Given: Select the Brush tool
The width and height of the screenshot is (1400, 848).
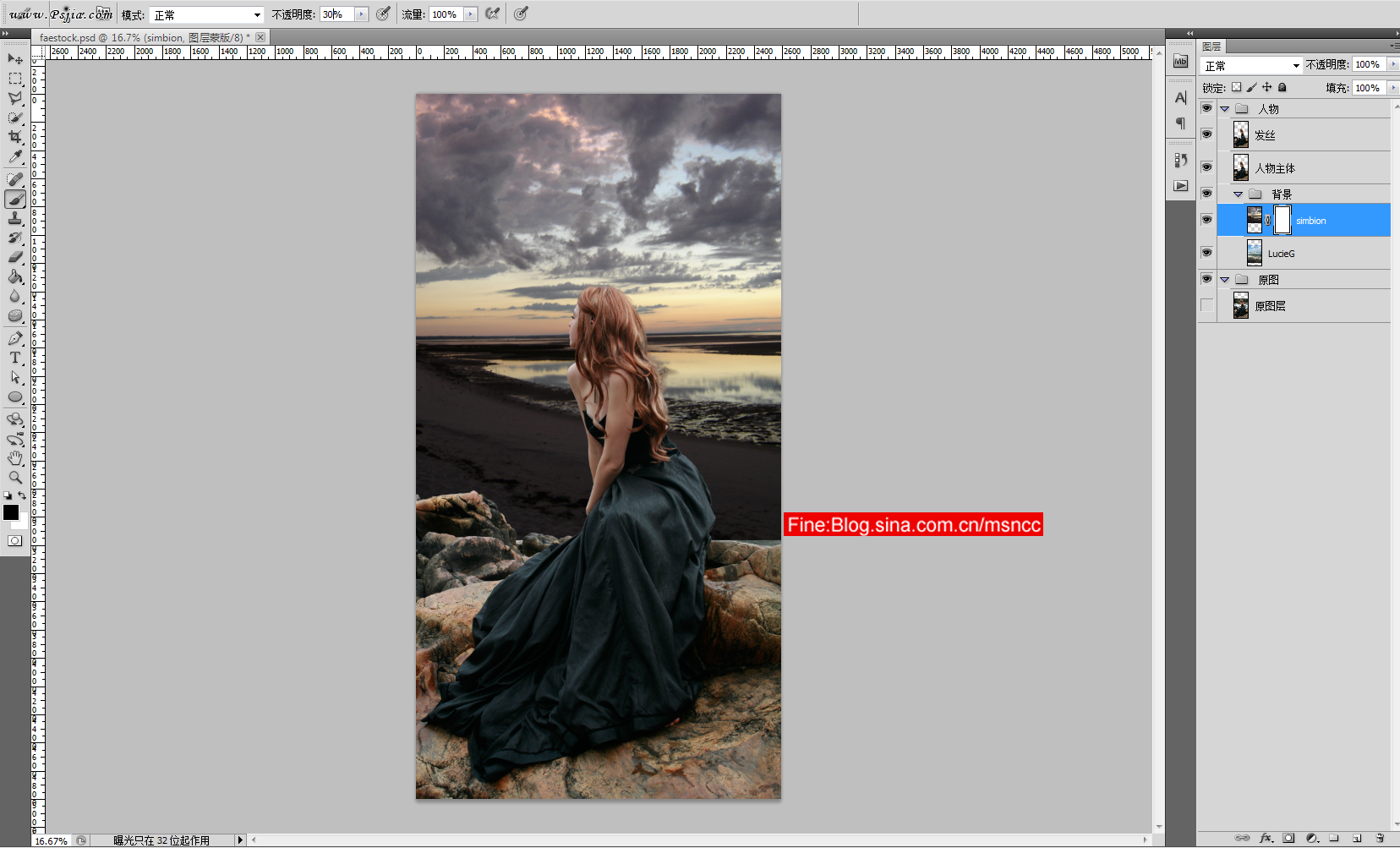Looking at the screenshot, I should tap(15, 199).
